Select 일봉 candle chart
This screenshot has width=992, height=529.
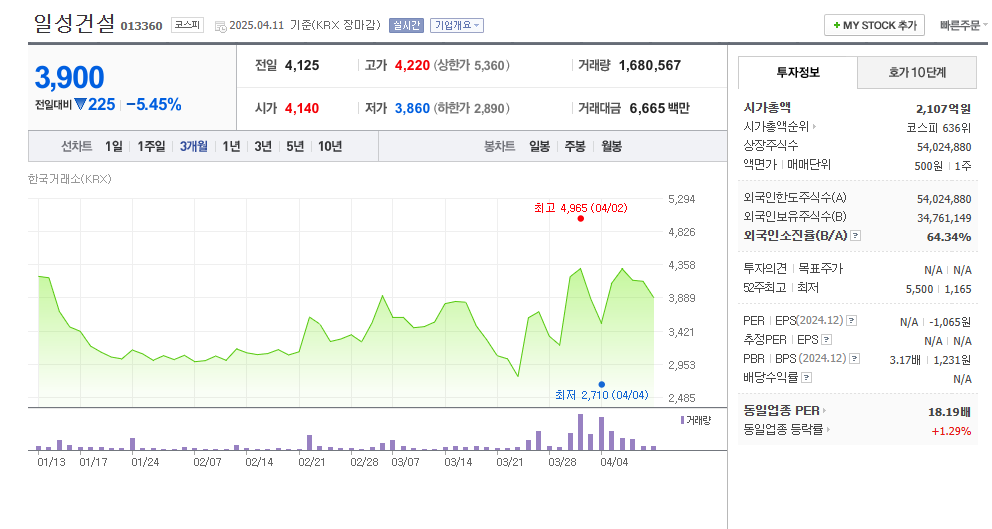coord(540,147)
